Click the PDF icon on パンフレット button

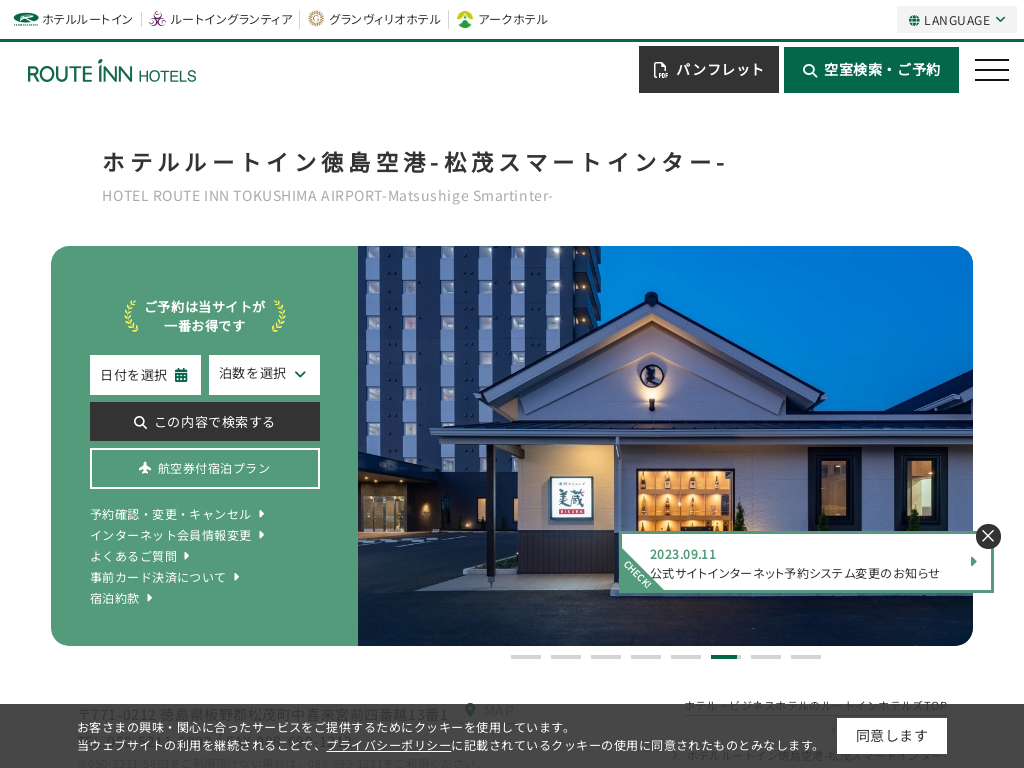pyautogui.click(x=660, y=70)
